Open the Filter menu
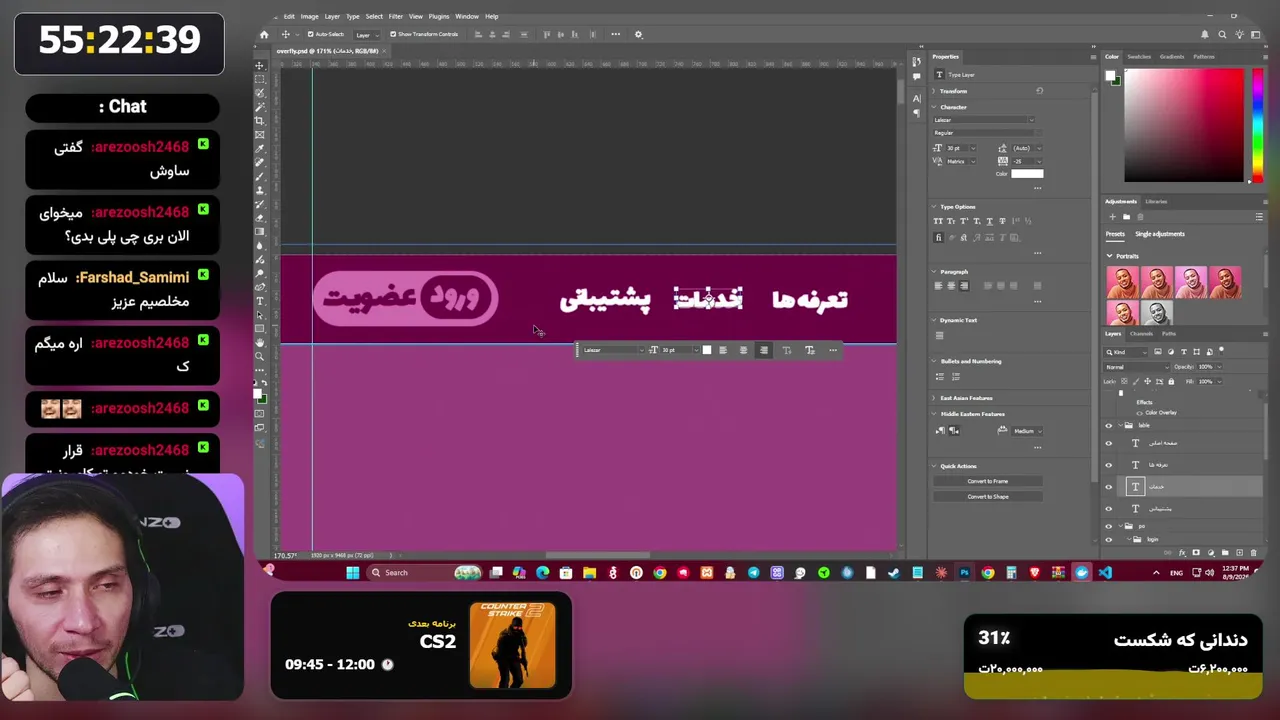Image resolution: width=1280 pixels, height=720 pixels. (396, 16)
